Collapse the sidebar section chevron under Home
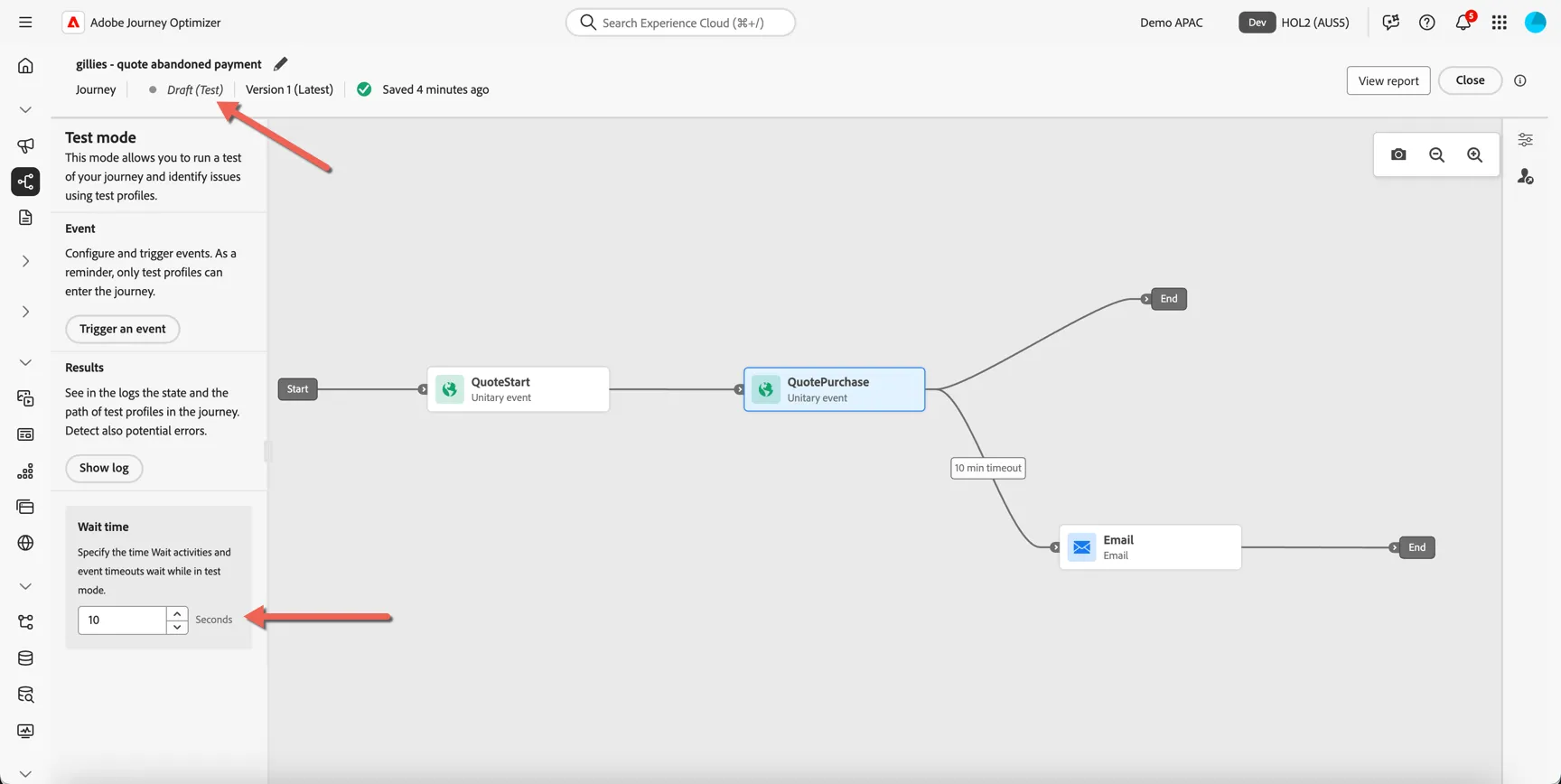The height and width of the screenshot is (784, 1561). pyautogui.click(x=25, y=109)
